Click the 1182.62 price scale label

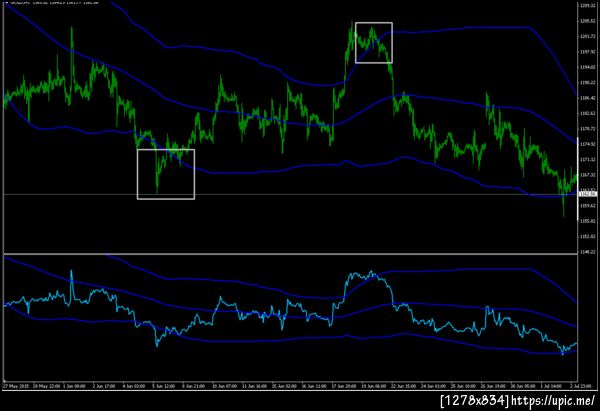click(589, 113)
